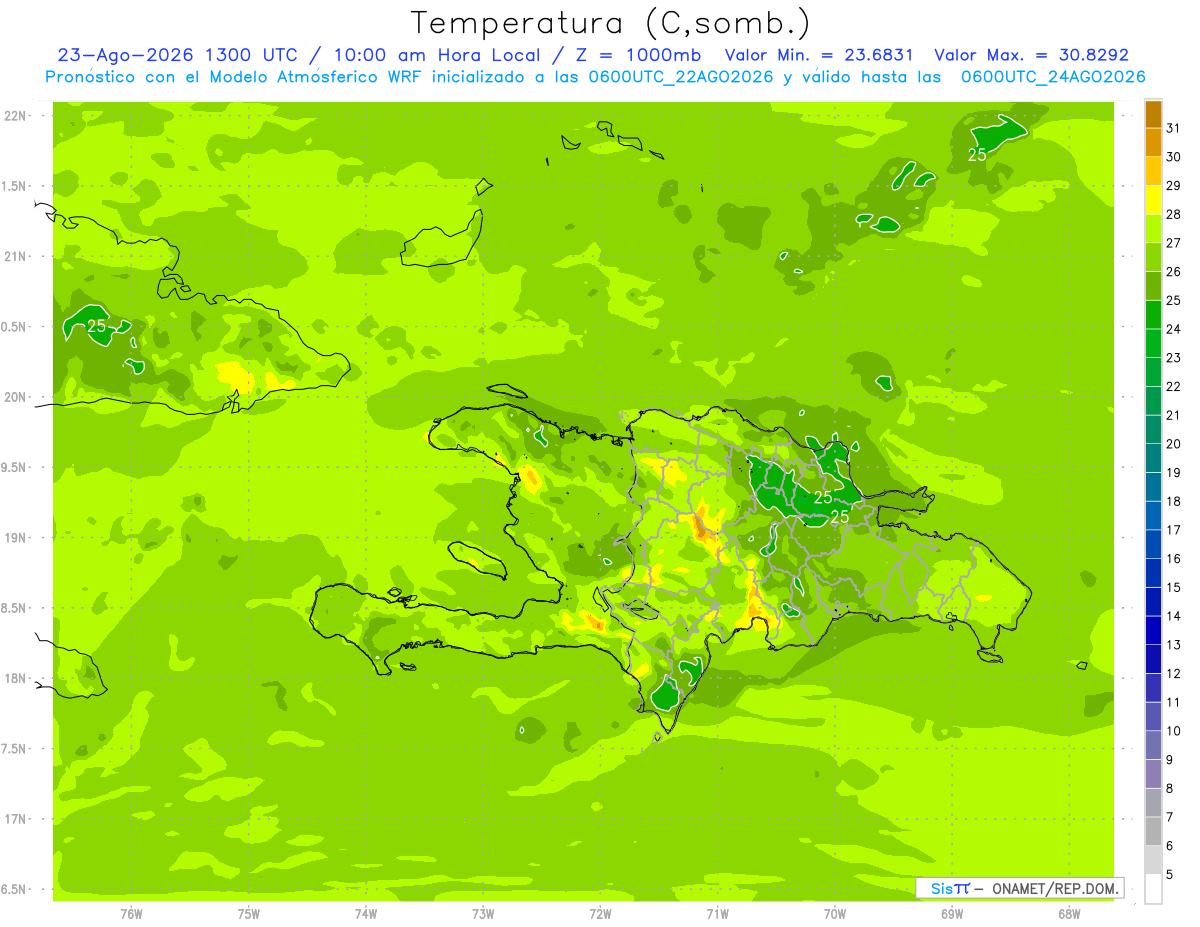The image size is (1200, 927).
Task: Click legend value '28'
Action: (1174, 214)
